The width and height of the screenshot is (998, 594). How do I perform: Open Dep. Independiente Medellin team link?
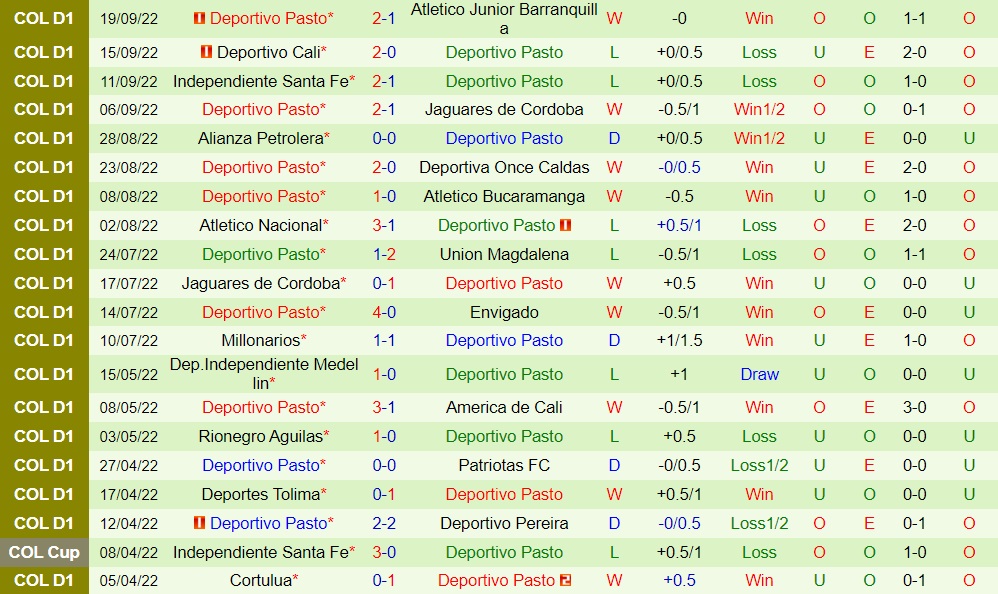point(264,374)
